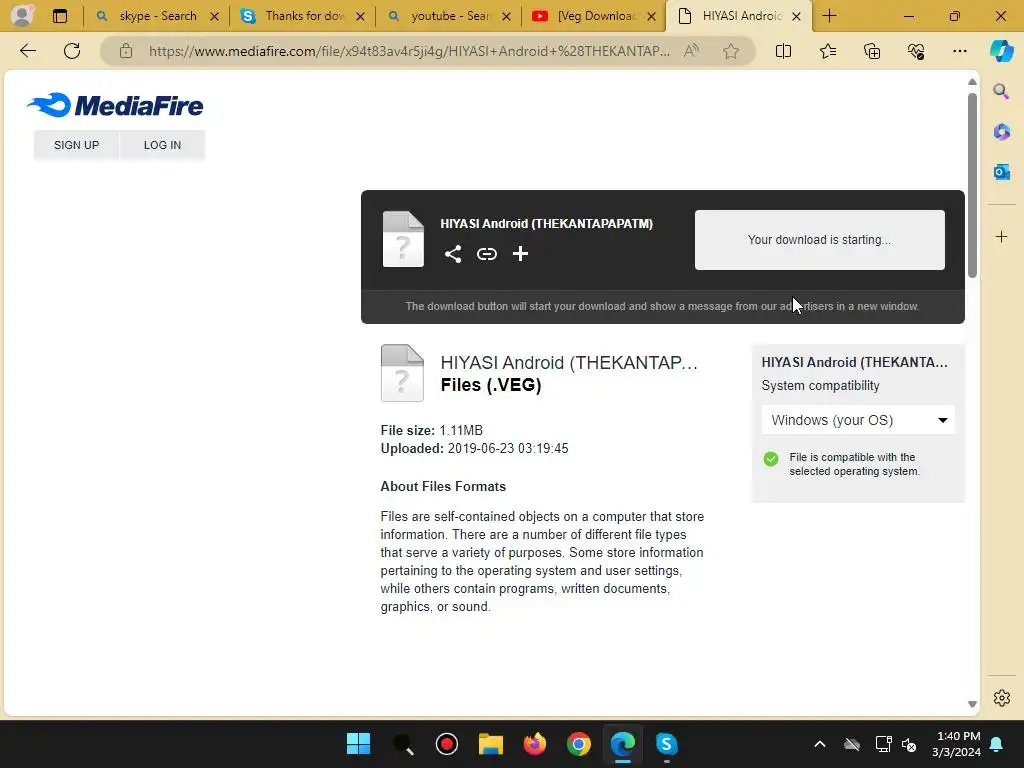The width and height of the screenshot is (1024, 768).
Task: Click the sidebar Search icon
Action: [1001, 91]
